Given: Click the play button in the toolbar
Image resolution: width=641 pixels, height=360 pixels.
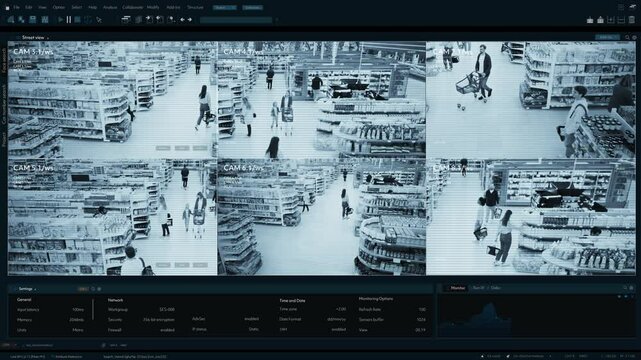Looking at the screenshot, I should coord(61,19).
